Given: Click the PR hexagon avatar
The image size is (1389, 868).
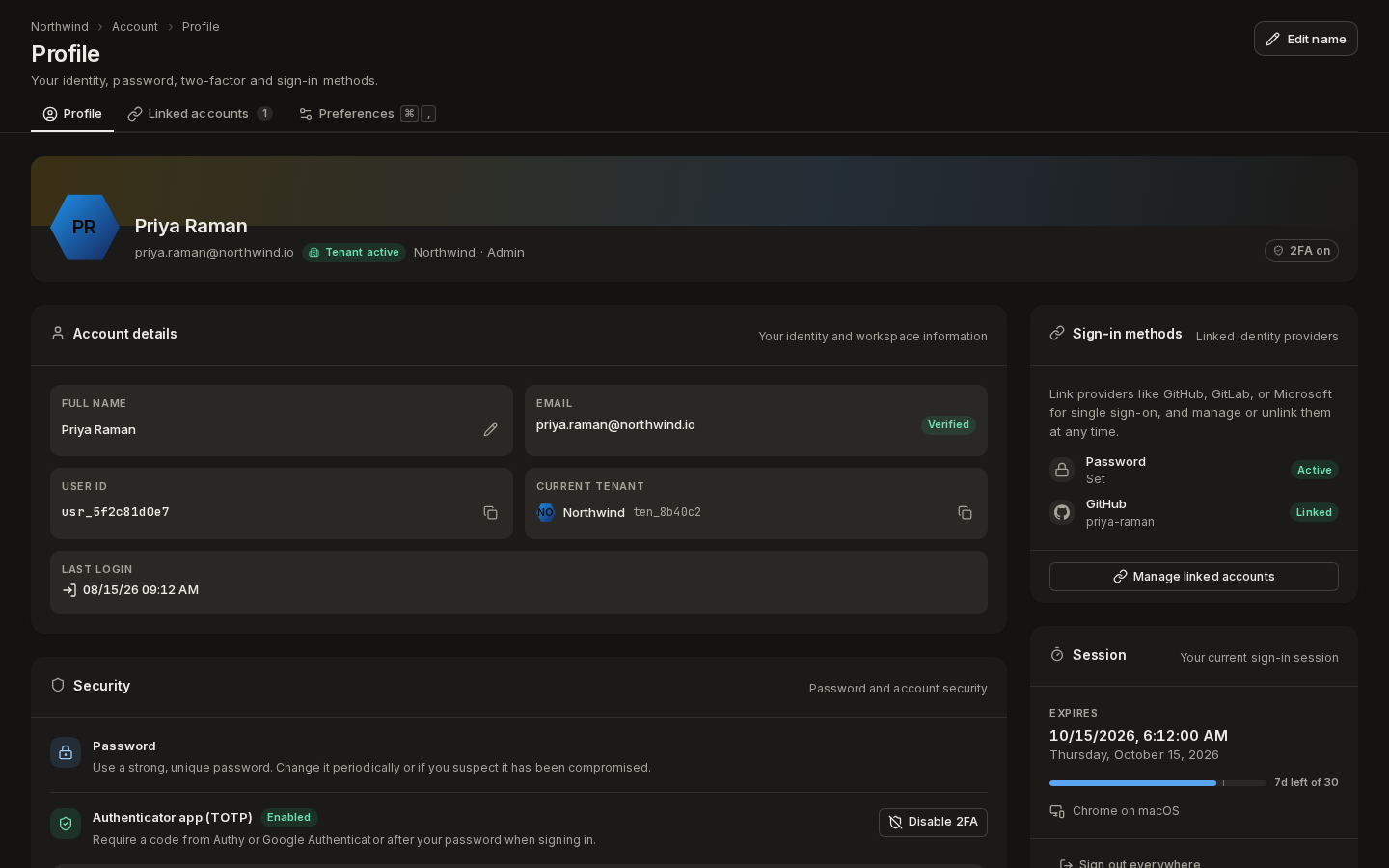Looking at the screenshot, I should (85, 228).
